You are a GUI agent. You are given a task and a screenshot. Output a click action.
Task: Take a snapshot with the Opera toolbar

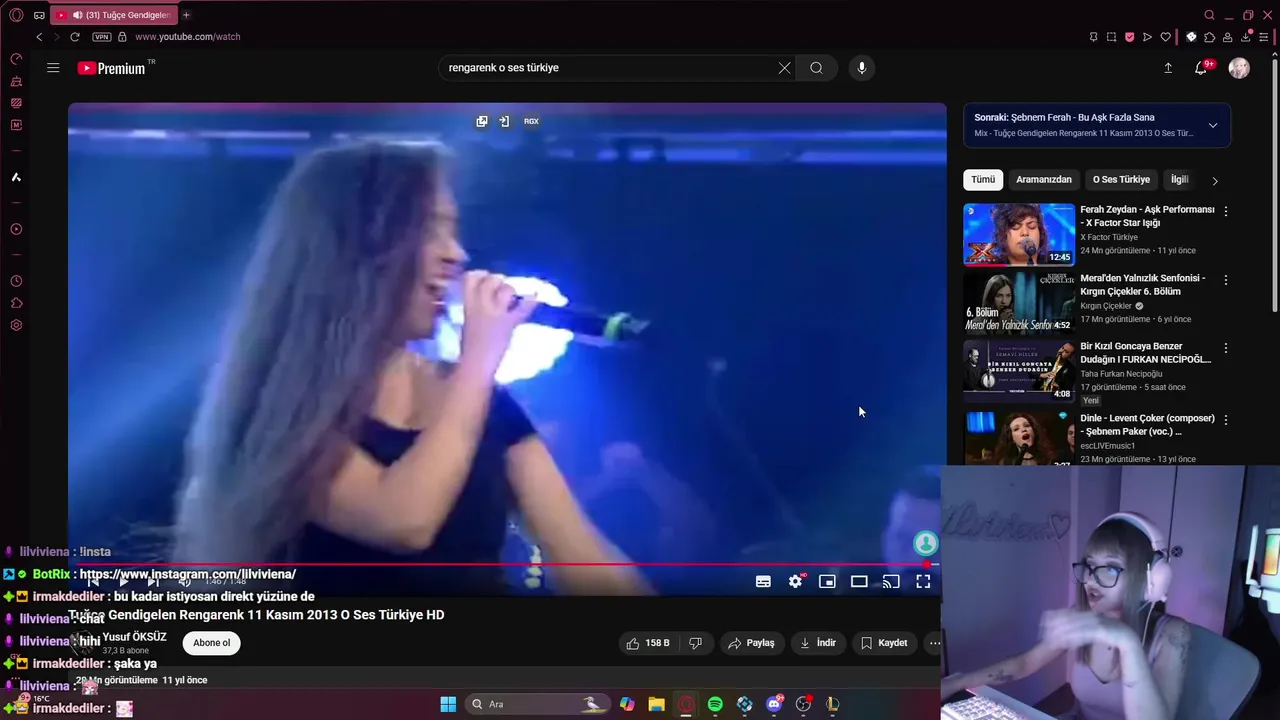click(1111, 37)
